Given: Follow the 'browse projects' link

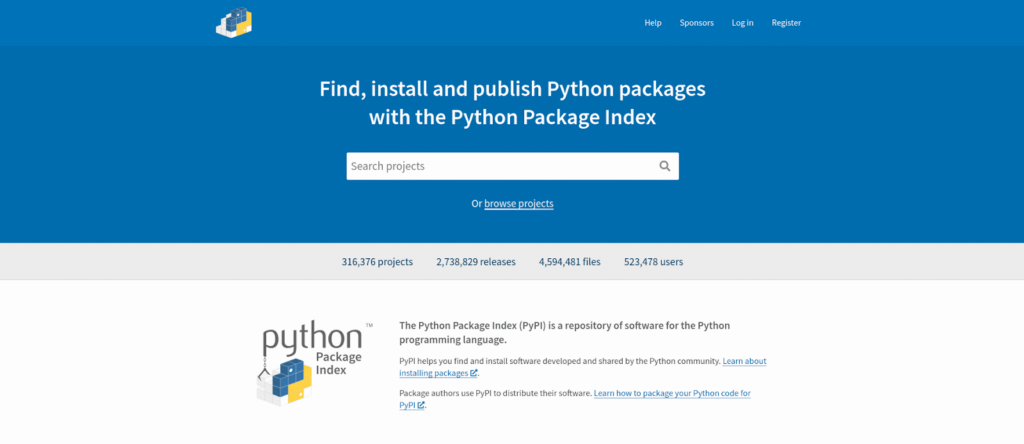Looking at the screenshot, I should pyautogui.click(x=519, y=204).
